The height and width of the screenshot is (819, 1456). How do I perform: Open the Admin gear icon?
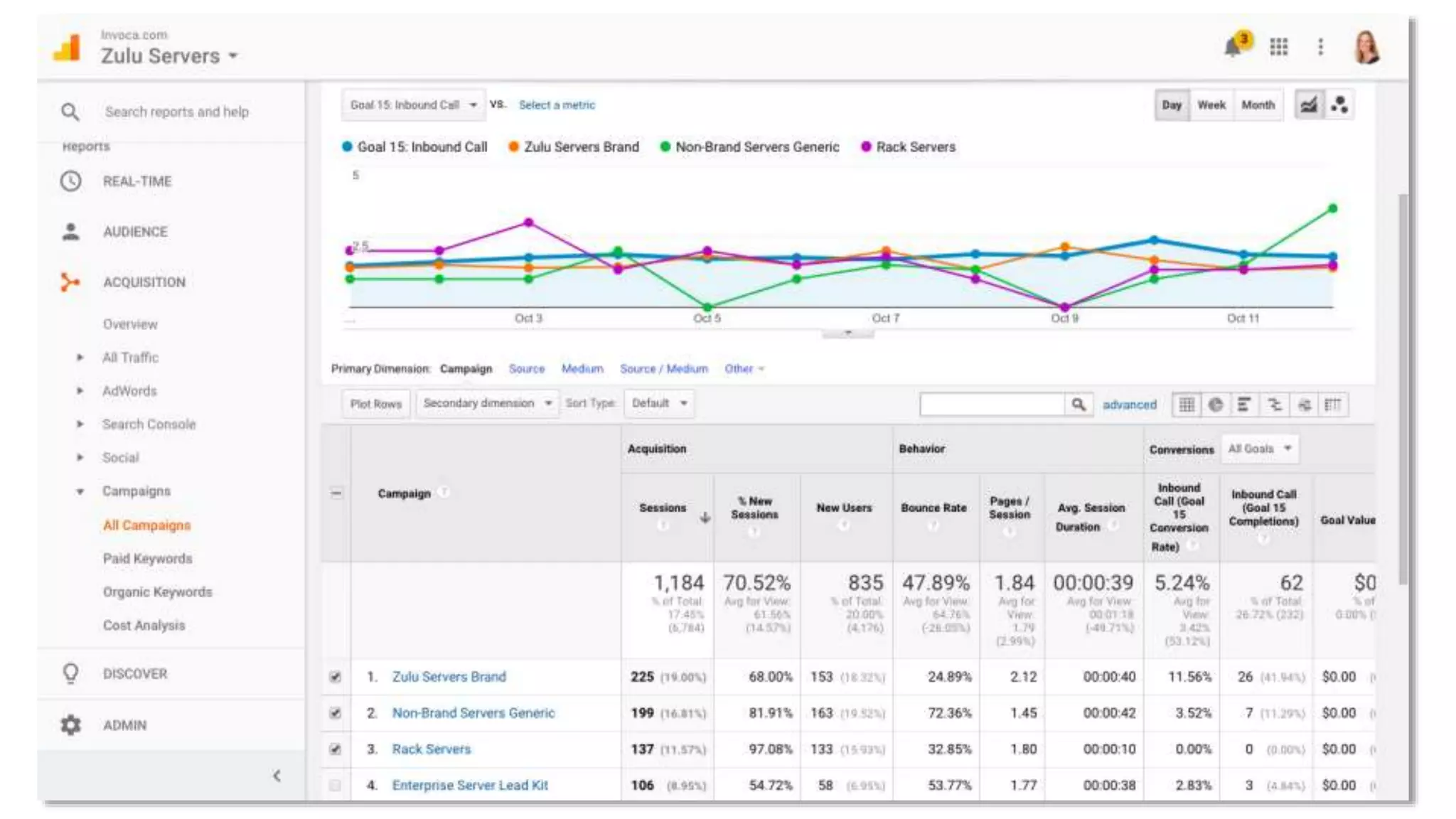pyautogui.click(x=70, y=724)
